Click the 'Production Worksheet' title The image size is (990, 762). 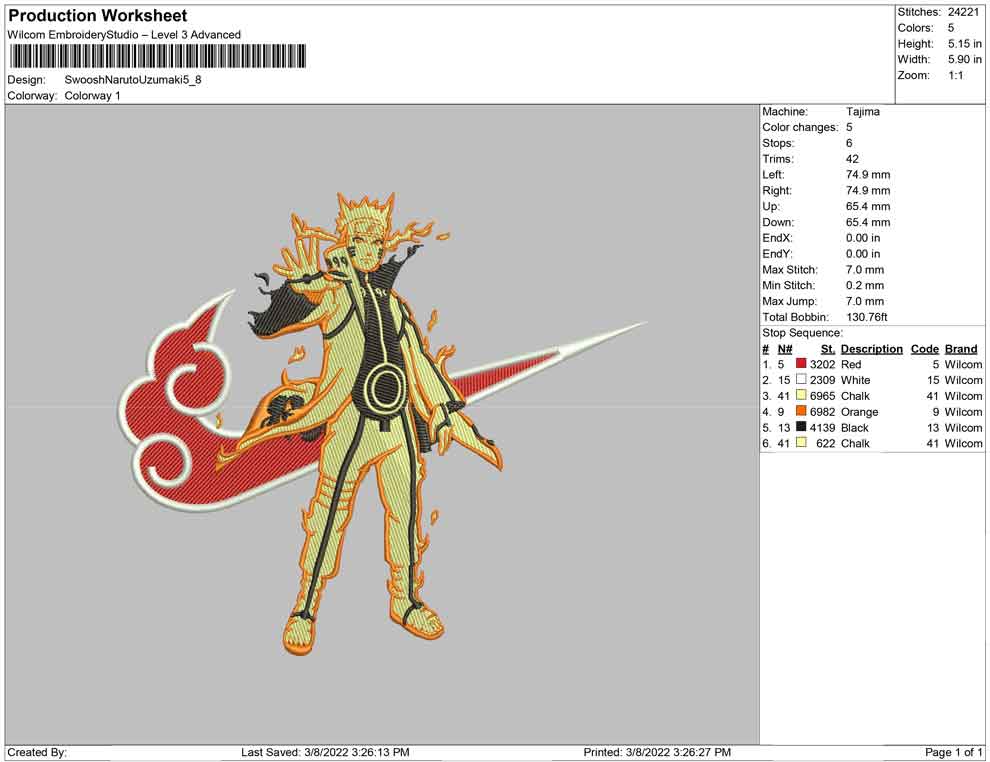pos(98,16)
